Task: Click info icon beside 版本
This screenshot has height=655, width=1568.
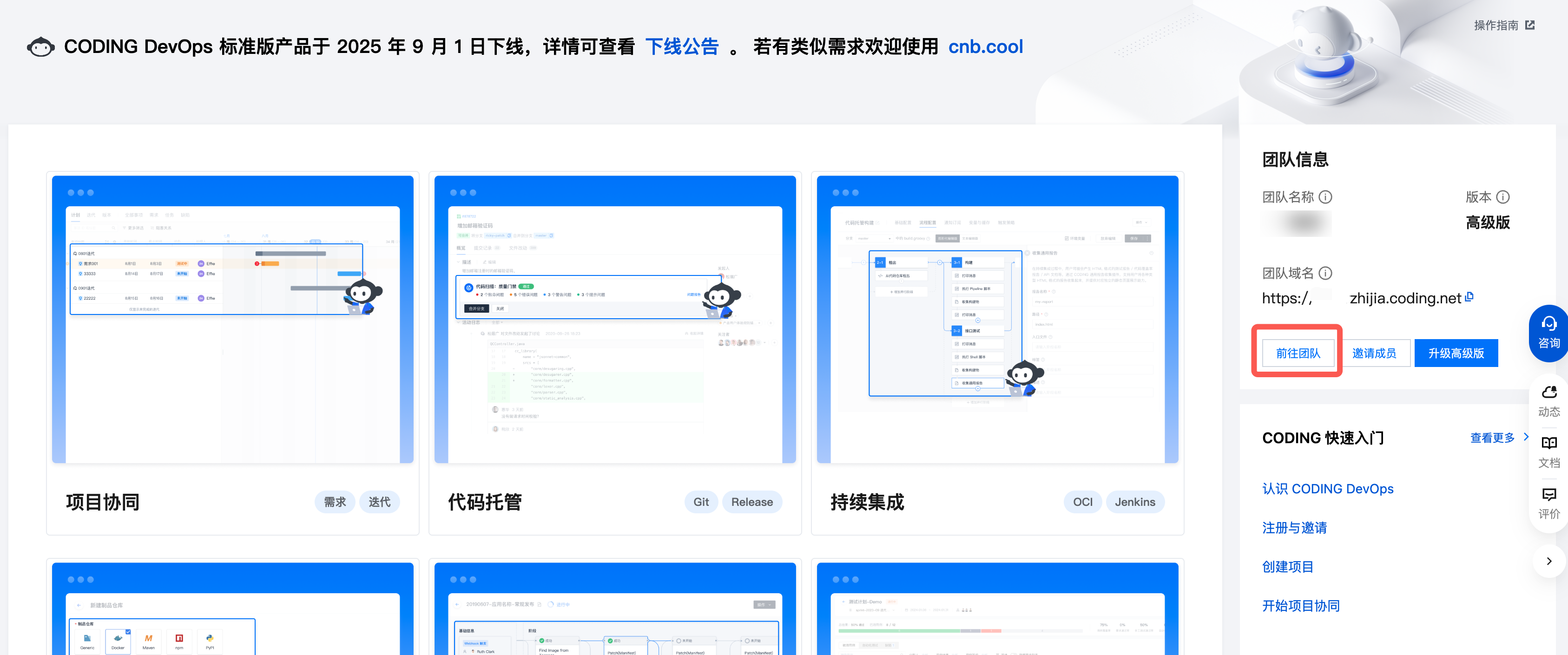Action: [x=1503, y=197]
